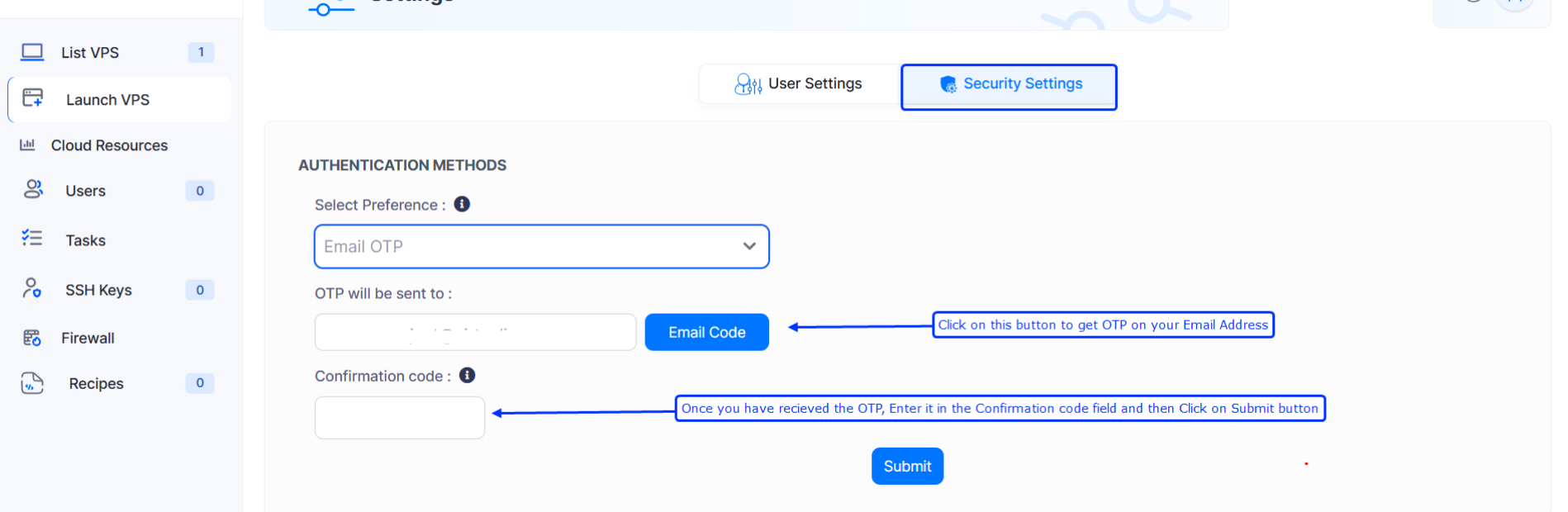The width and height of the screenshot is (1568, 512).
Task: Expand the dropdown using its chevron arrow
Action: click(749, 246)
